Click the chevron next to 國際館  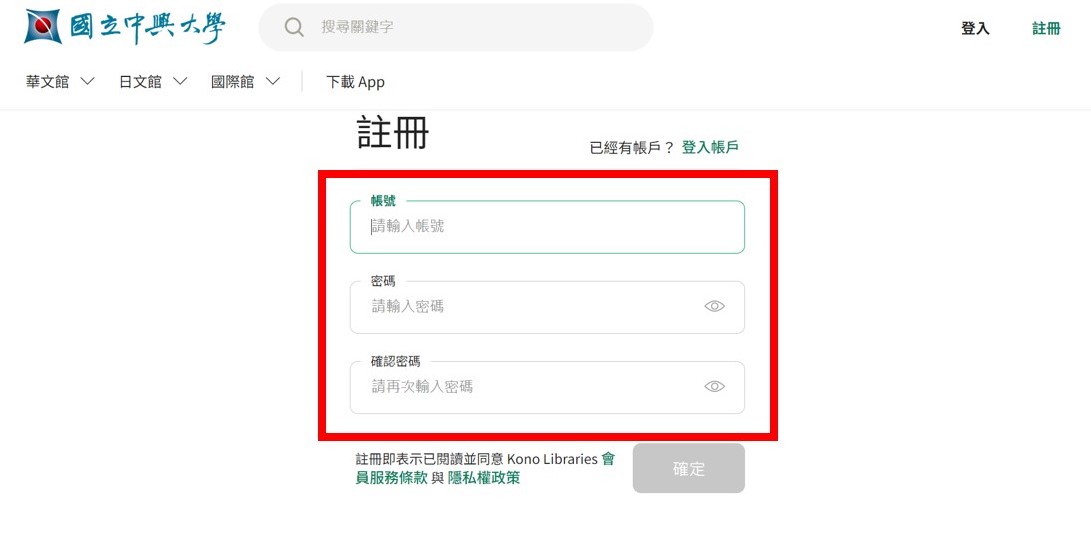[273, 82]
